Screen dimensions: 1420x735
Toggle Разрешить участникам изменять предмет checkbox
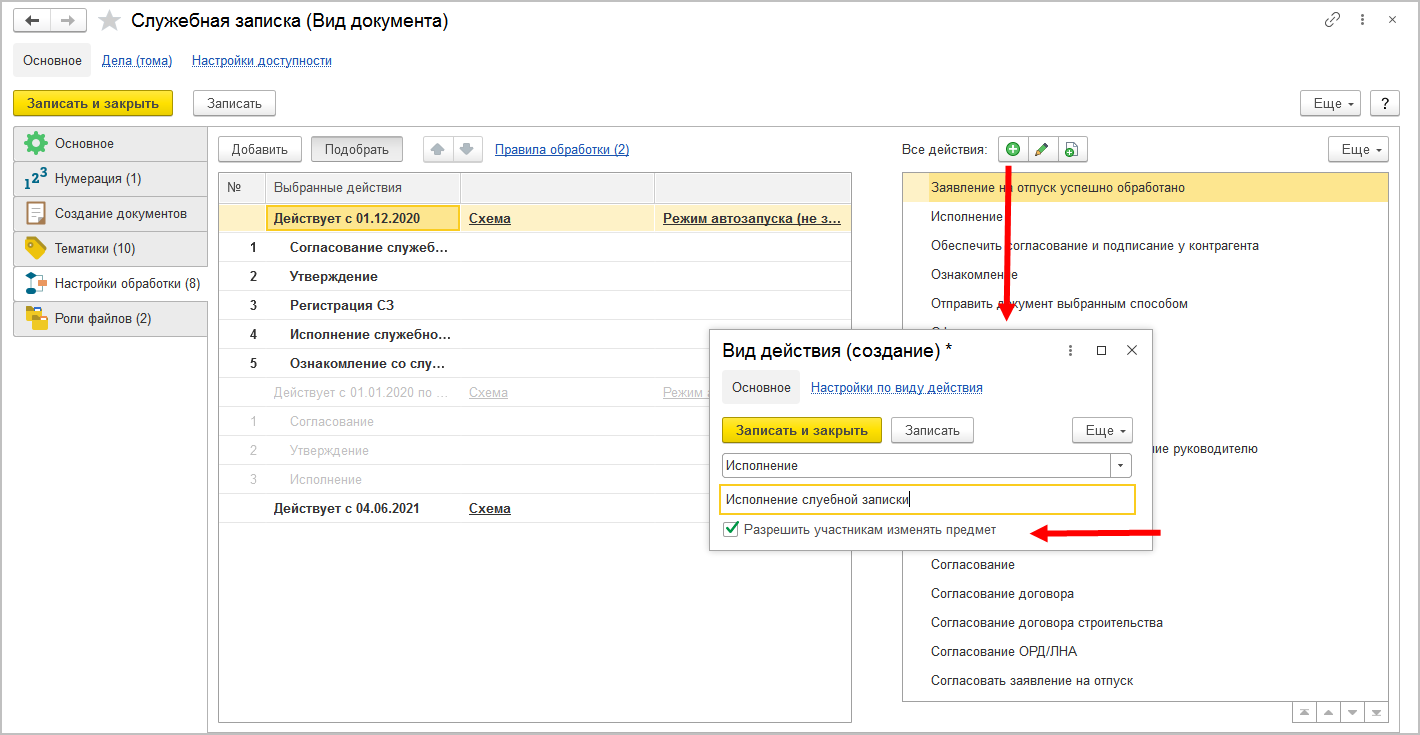[732, 530]
